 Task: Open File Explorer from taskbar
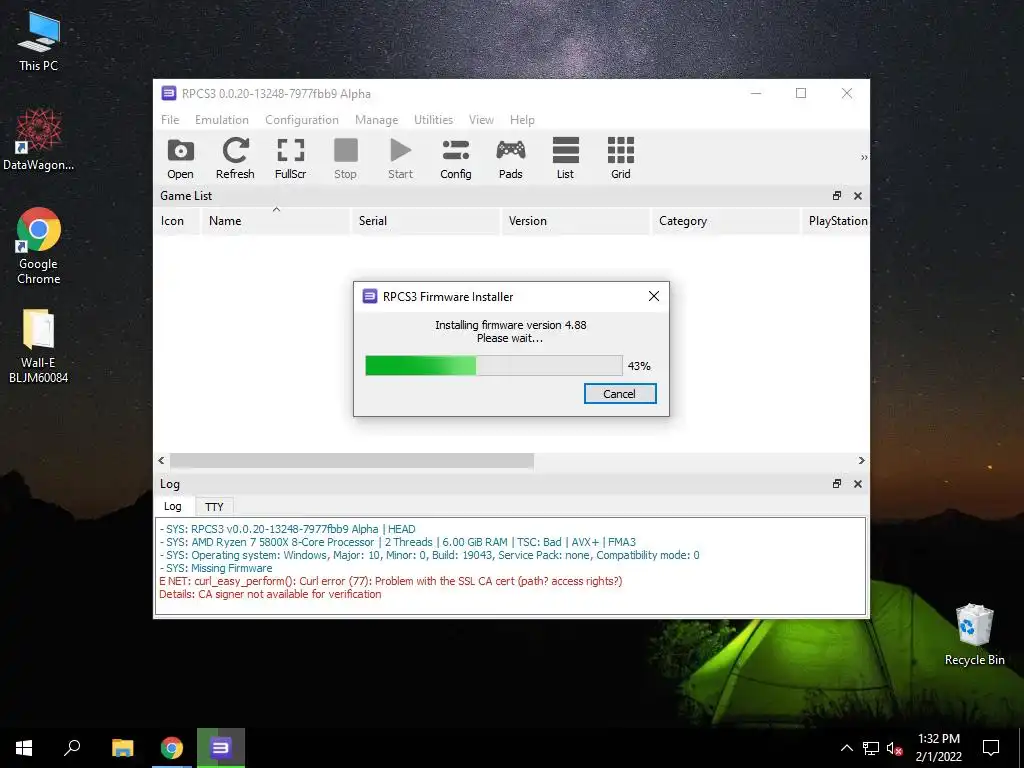tap(122, 748)
